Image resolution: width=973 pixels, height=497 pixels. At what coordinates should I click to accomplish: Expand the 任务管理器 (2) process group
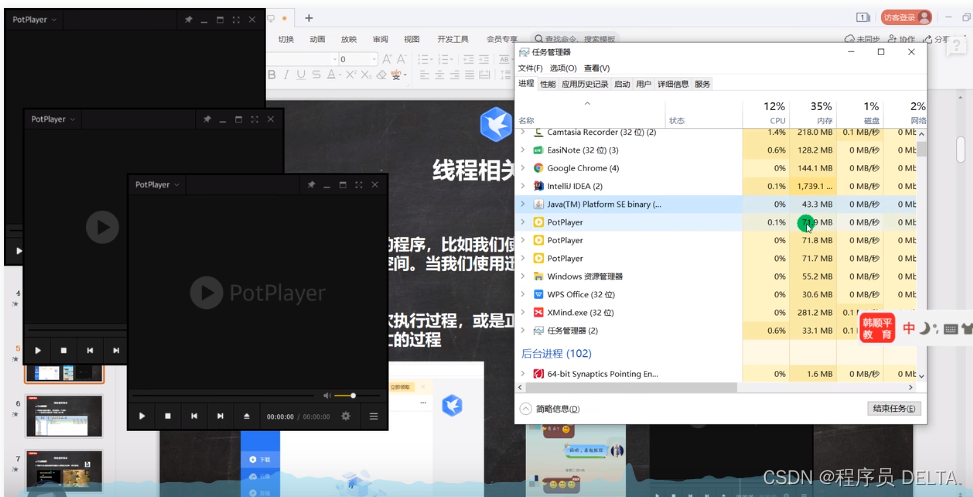(x=522, y=331)
